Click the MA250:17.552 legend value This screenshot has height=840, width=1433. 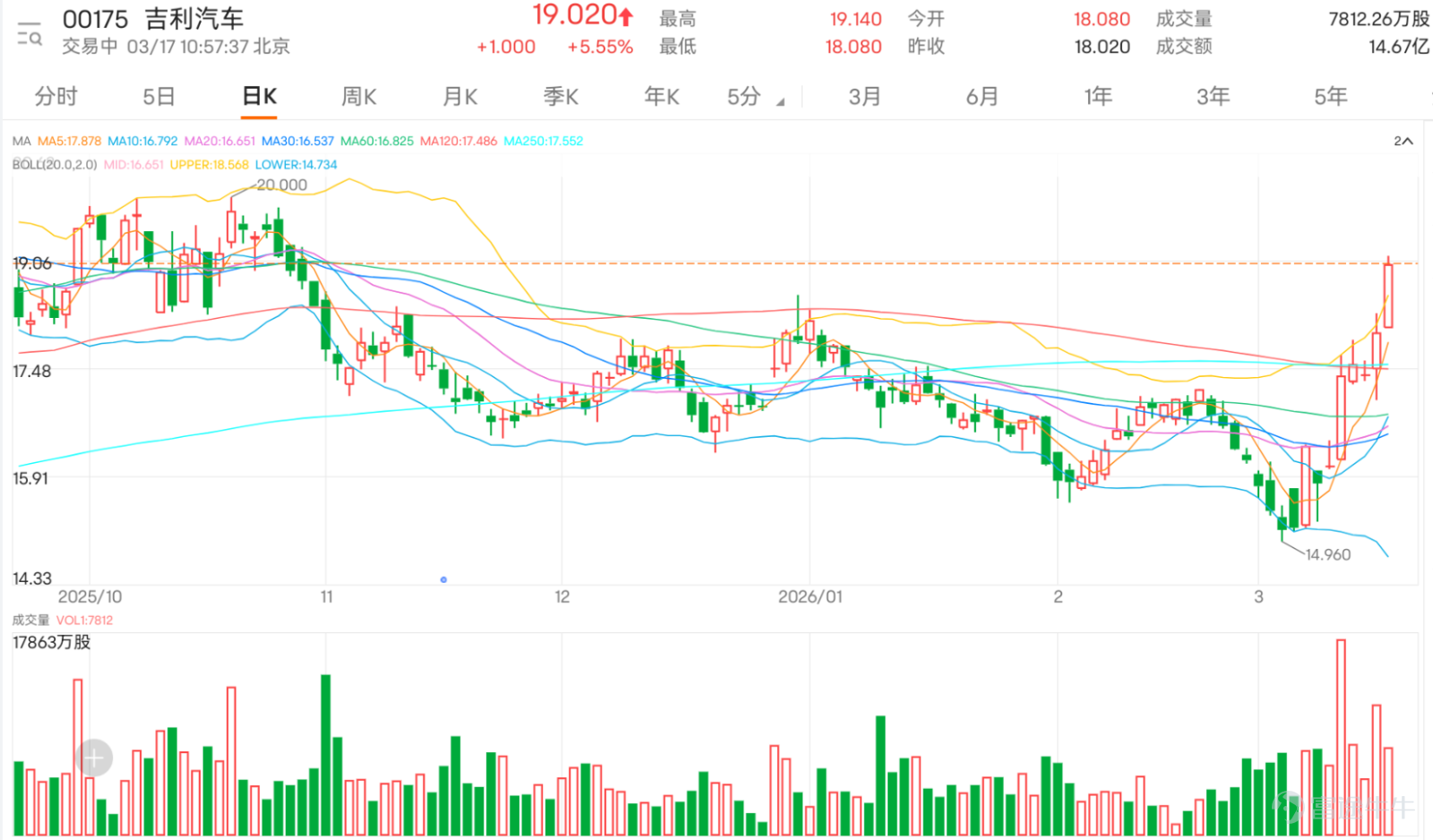click(x=544, y=141)
